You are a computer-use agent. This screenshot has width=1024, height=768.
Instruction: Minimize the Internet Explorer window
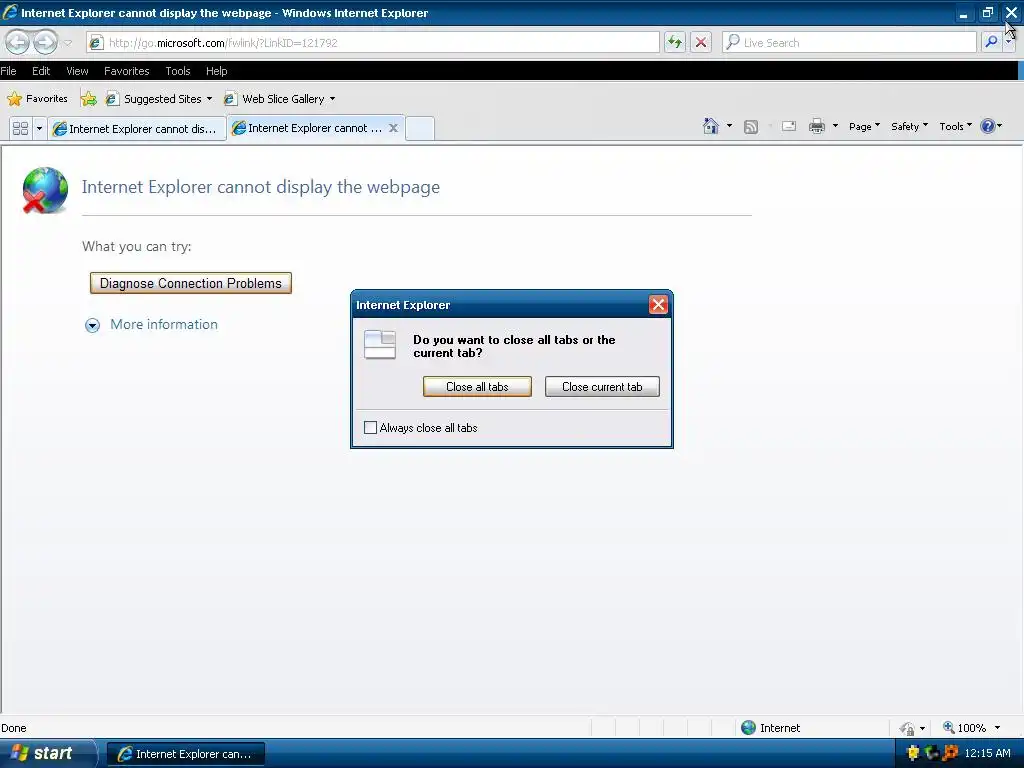pos(963,12)
